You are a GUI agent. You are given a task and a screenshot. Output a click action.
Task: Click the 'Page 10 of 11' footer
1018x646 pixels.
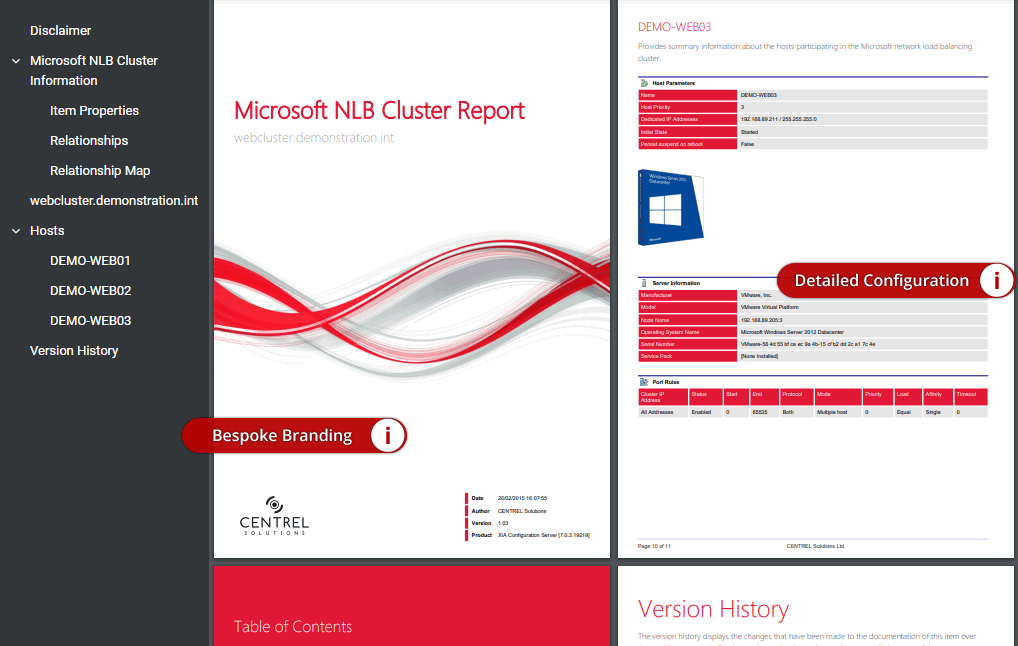coord(654,546)
